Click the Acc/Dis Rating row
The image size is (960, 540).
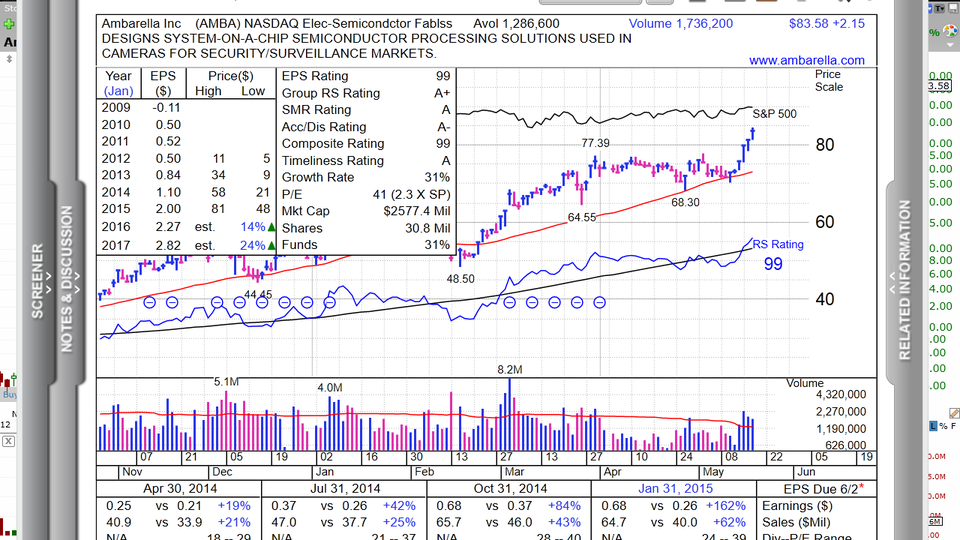[x=366, y=127]
